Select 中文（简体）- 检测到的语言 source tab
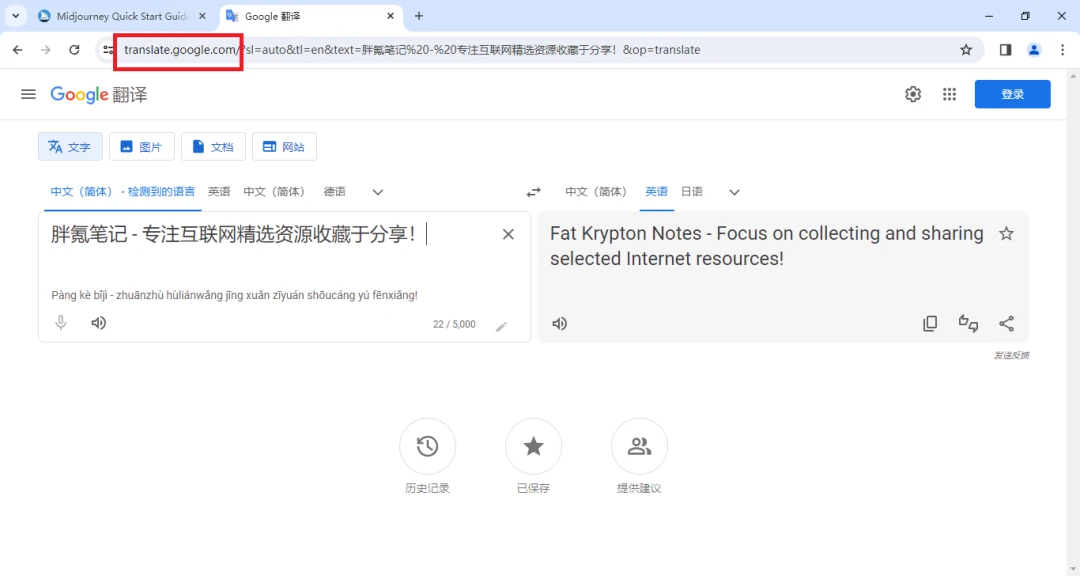 pos(123,192)
